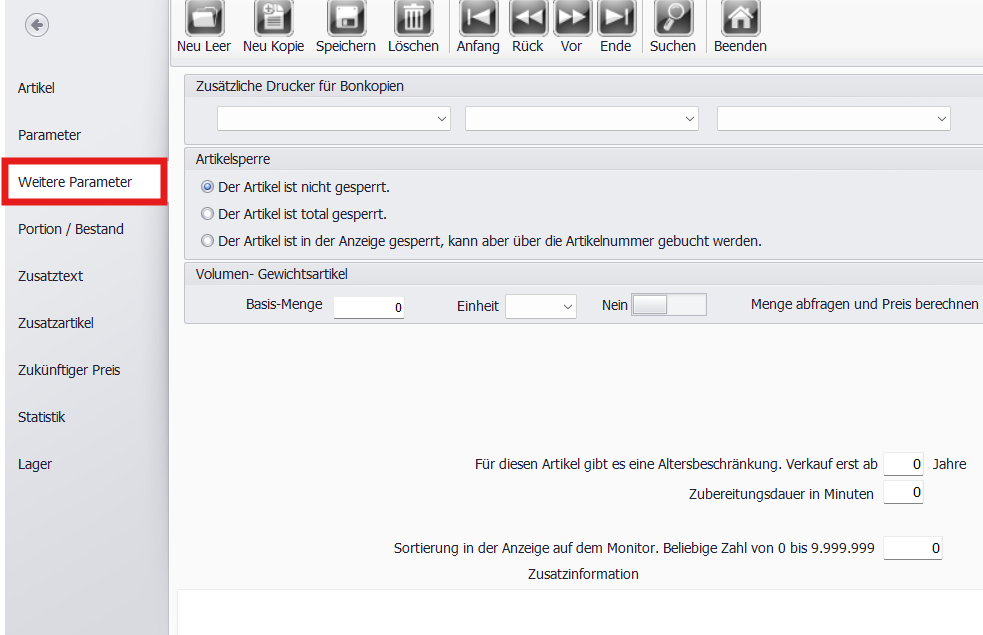
Task: Click into the Zusatzinformation text area
Action: (x=580, y=612)
